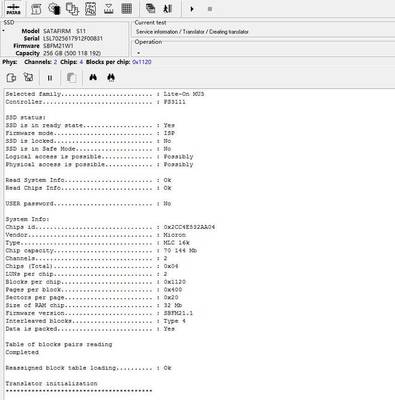Click the USER password No line
Viewport: 395px width, 400px height.
88,203
